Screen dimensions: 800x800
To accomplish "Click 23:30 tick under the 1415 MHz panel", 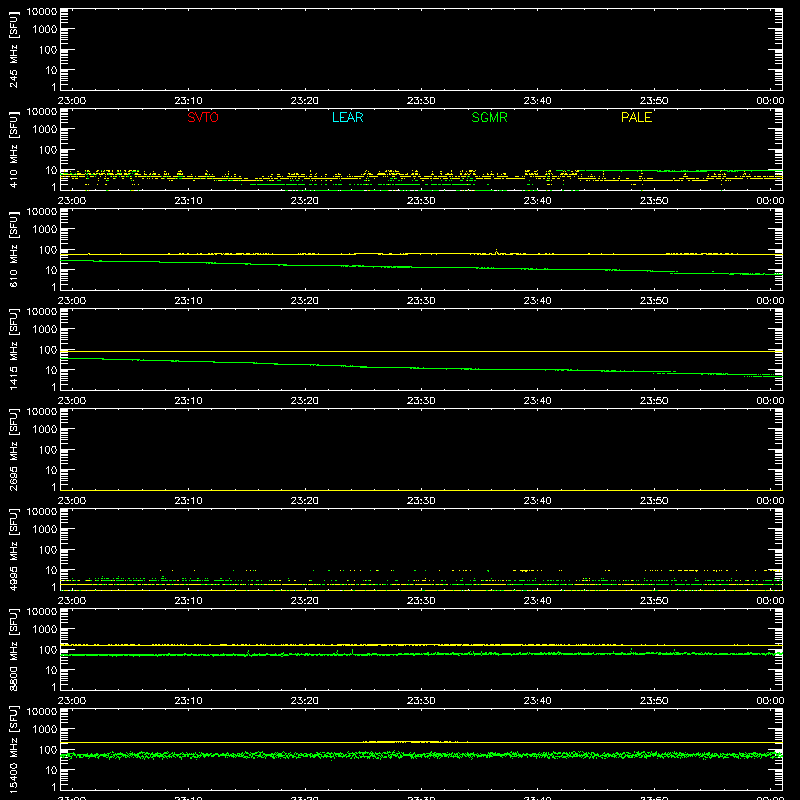I will point(421,401).
